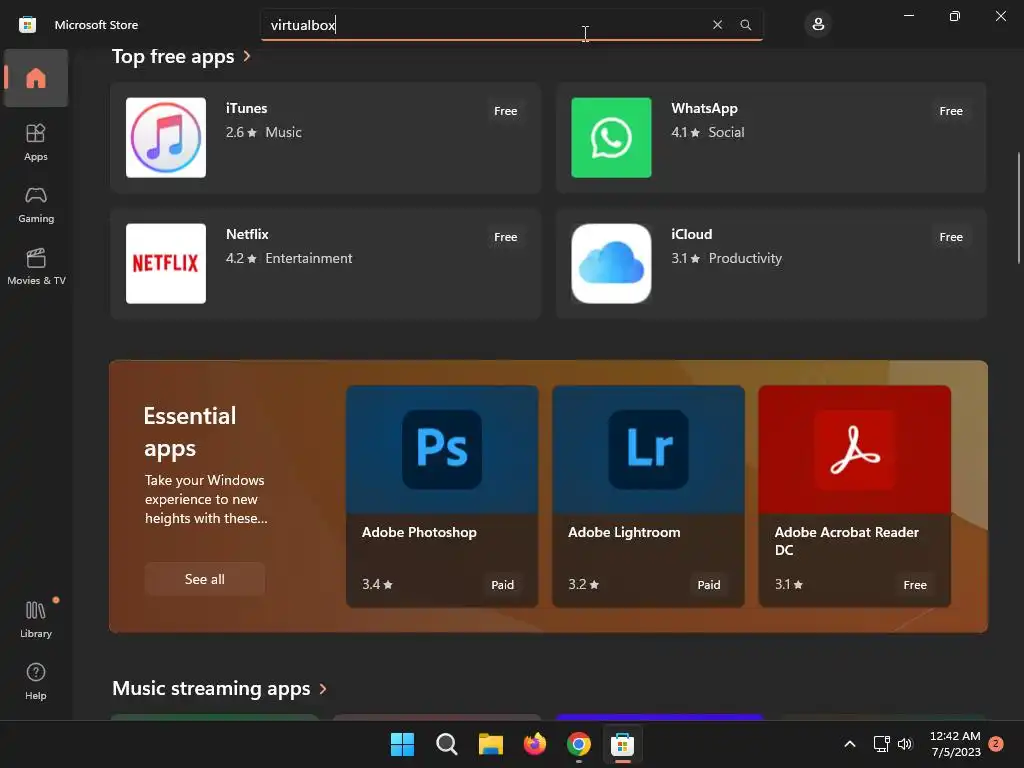Open the Adobe Lightroom Lr tile image
Image resolution: width=1024 pixels, height=768 pixels.
[x=648, y=449]
